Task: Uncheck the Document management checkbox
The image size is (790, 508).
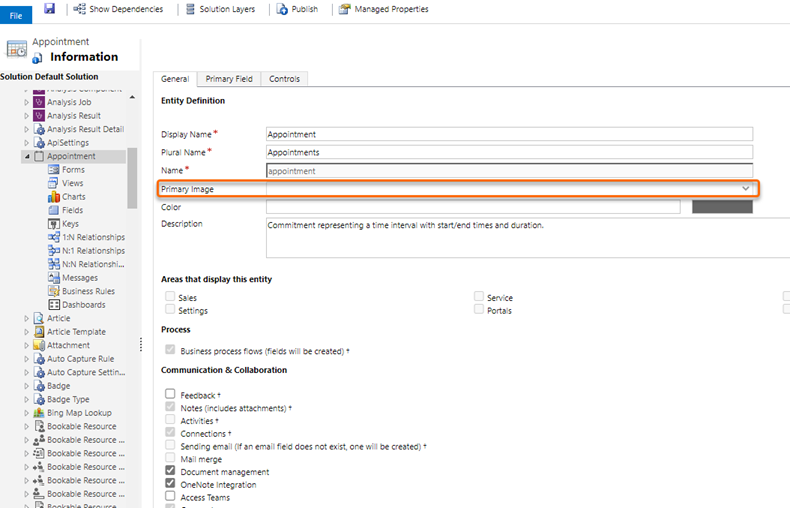Action: (171, 471)
